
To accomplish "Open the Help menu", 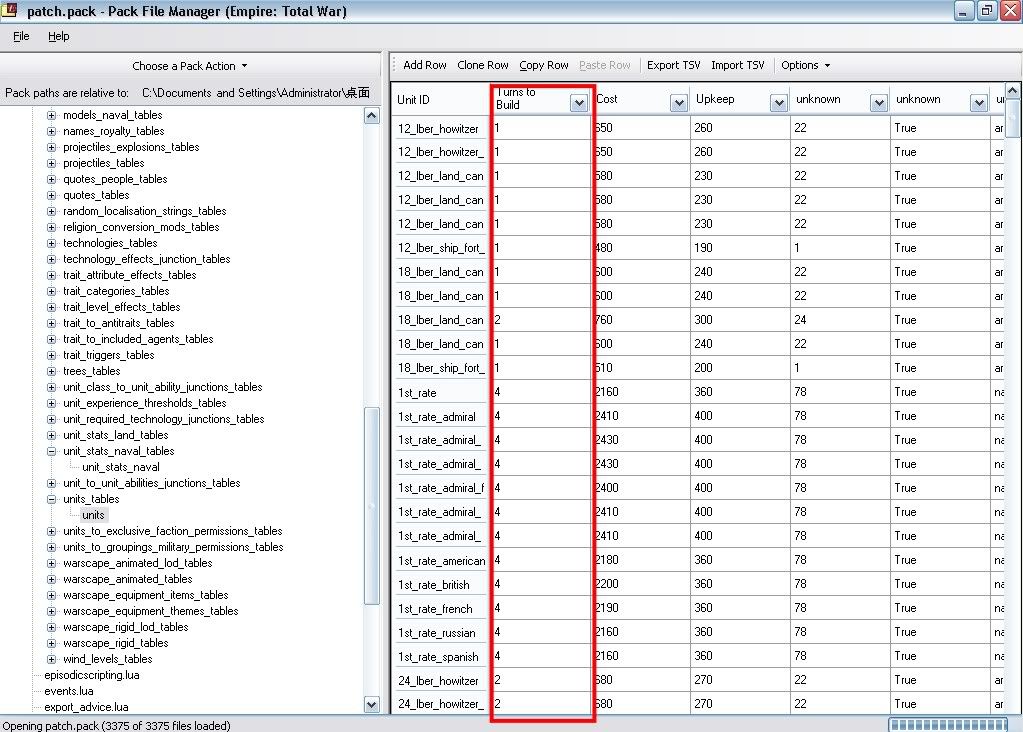I will 59,36.
